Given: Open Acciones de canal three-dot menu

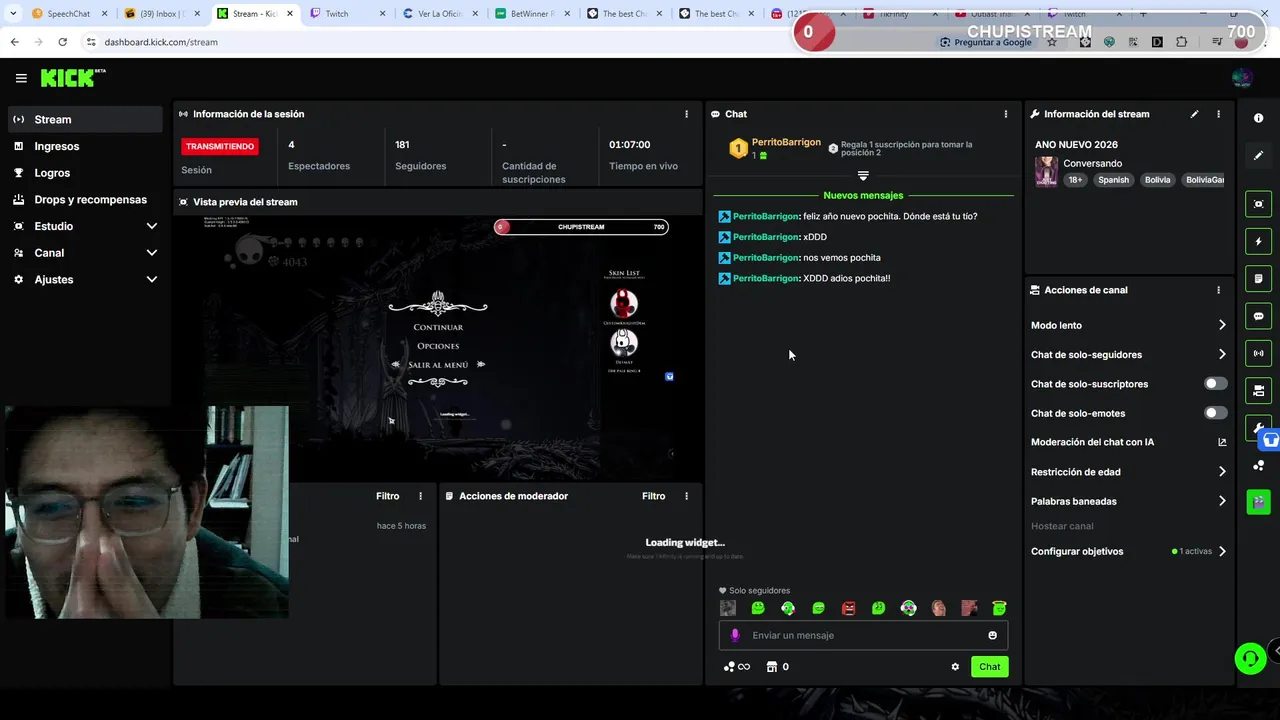Looking at the screenshot, I should point(1218,290).
